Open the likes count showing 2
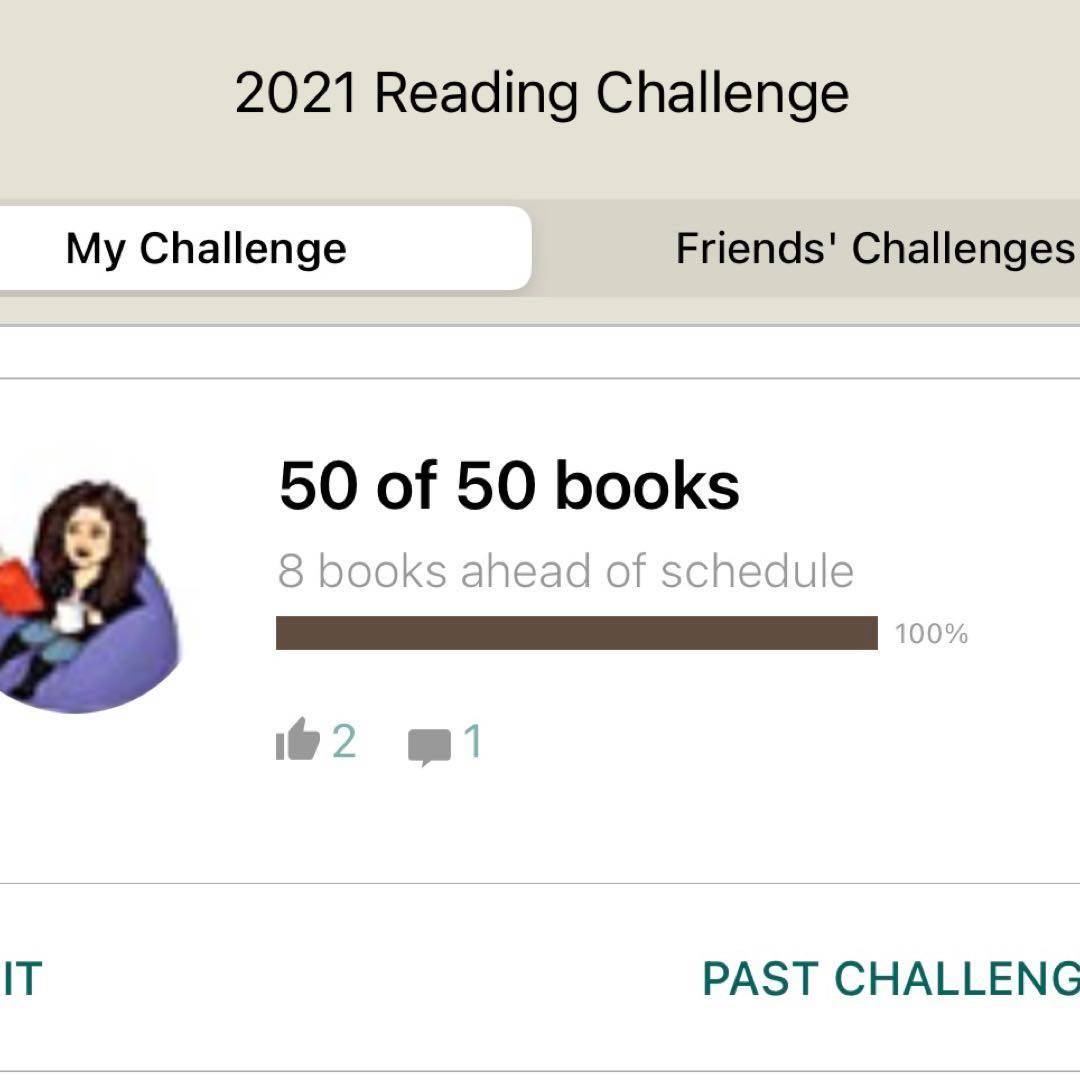 344,742
